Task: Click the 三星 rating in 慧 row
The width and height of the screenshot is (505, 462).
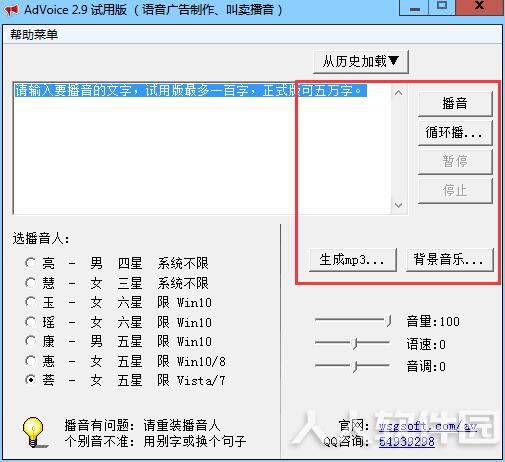Action: click(130, 283)
